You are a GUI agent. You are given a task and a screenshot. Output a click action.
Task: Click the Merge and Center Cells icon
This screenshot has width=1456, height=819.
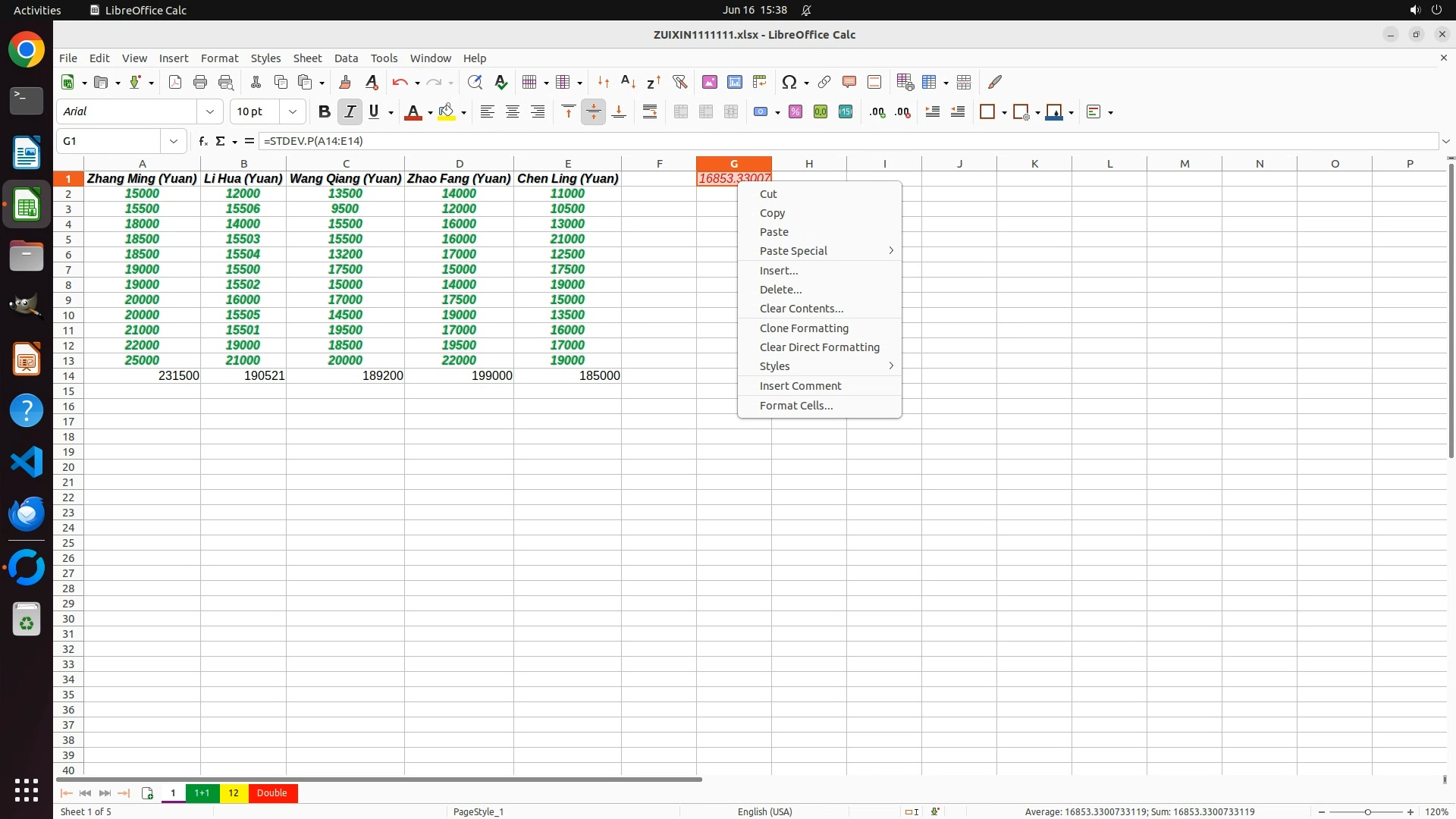pos(681,112)
